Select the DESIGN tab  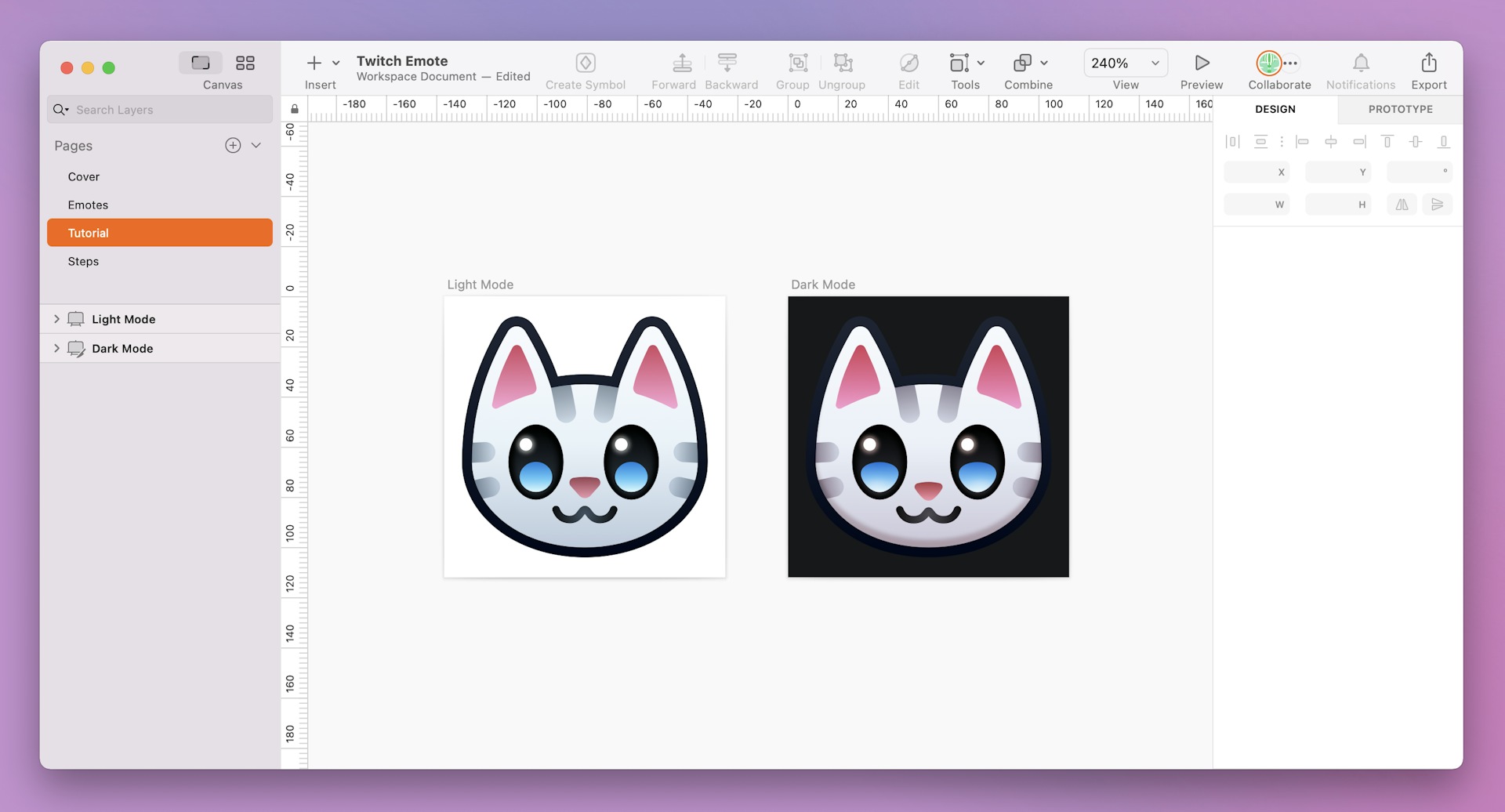pos(1275,109)
